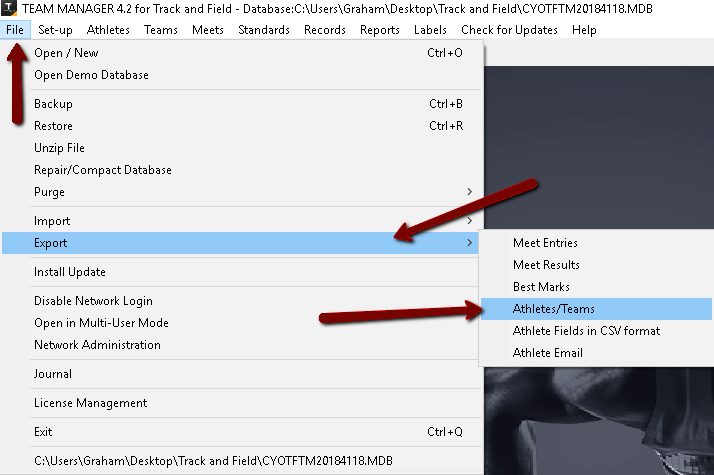Open the Journal entry
This screenshot has height=475, width=714.
pos(241,374)
